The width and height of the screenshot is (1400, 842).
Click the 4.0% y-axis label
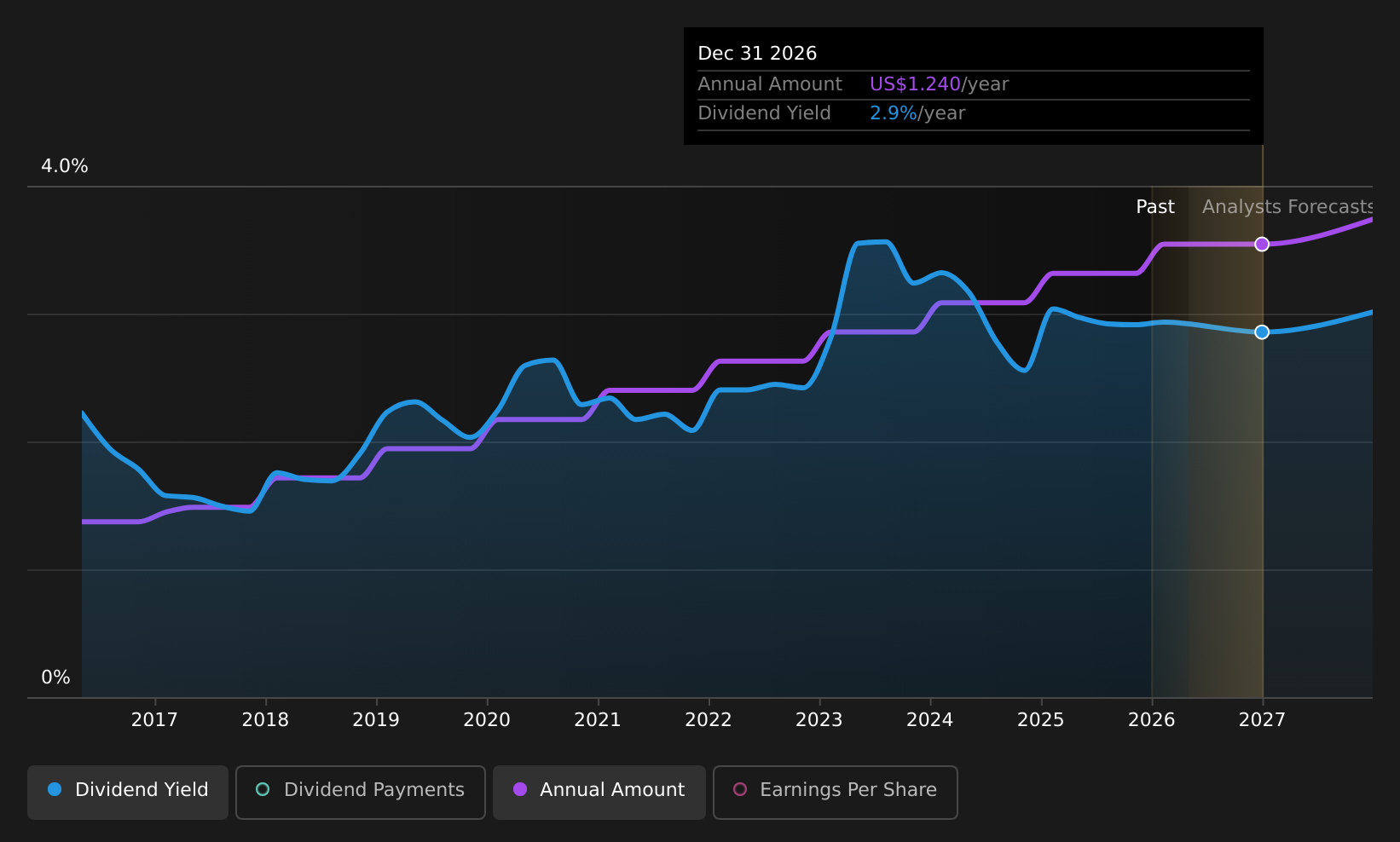tap(65, 166)
